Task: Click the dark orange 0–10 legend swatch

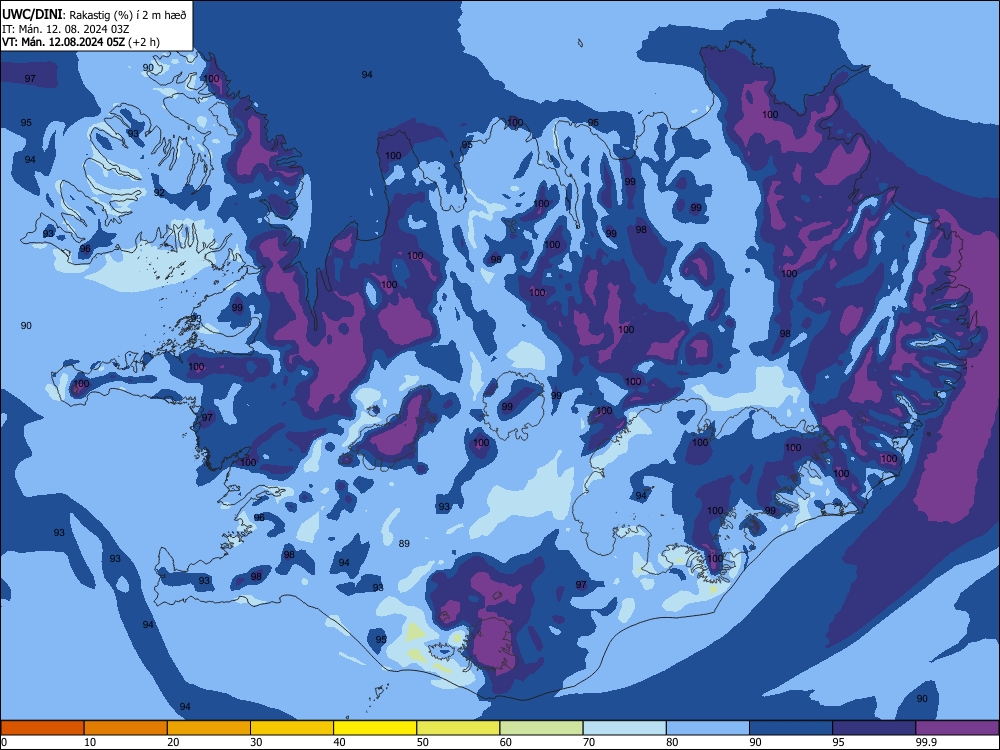Action: click(x=42, y=728)
